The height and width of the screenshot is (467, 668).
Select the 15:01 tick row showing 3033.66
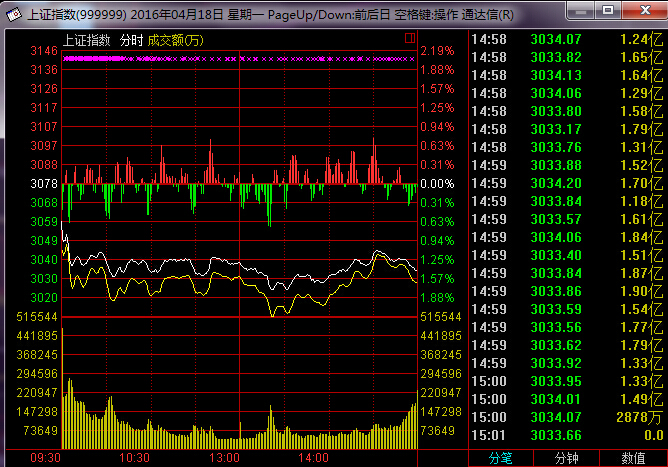click(x=567, y=435)
